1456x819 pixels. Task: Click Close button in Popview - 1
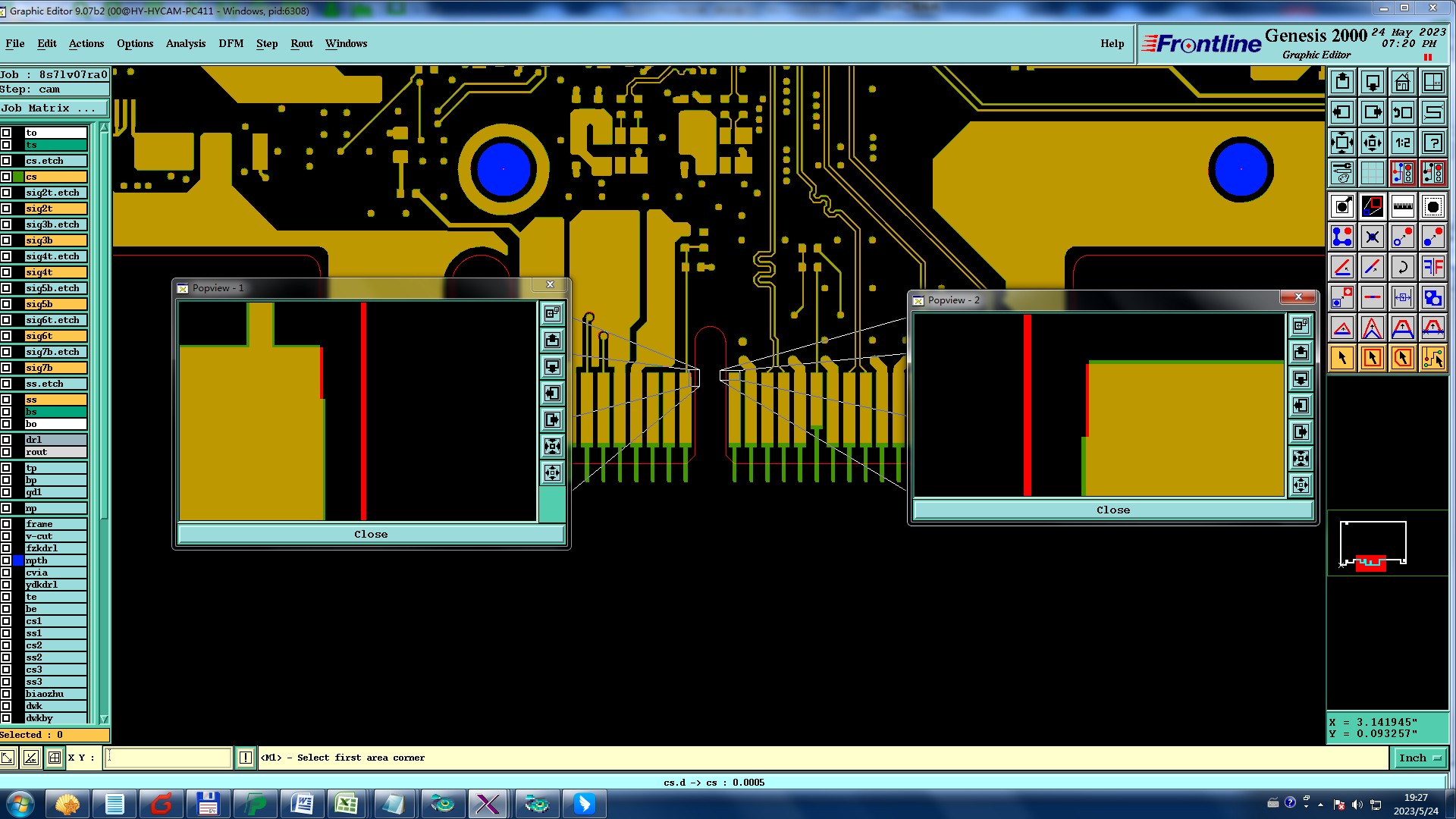tap(371, 535)
